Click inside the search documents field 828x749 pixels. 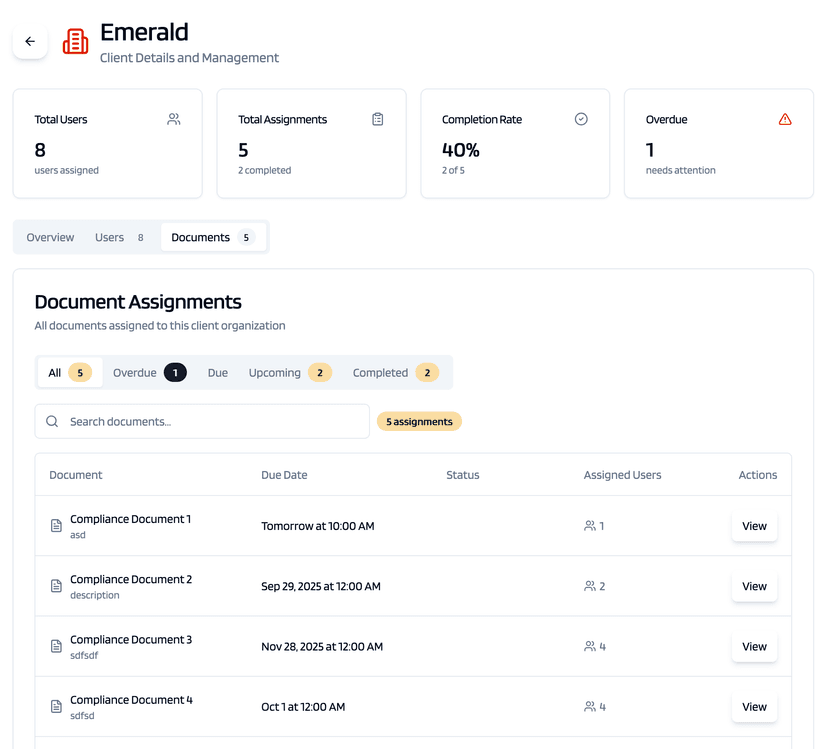click(x=200, y=421)
